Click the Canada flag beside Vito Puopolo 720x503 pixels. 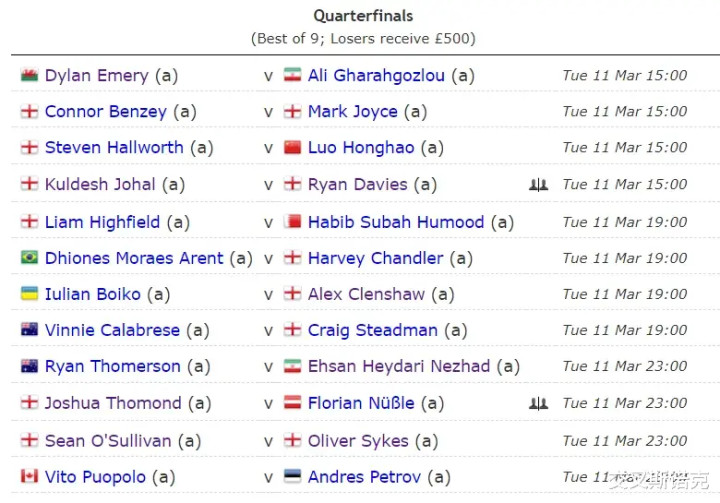tap(29, 476)
